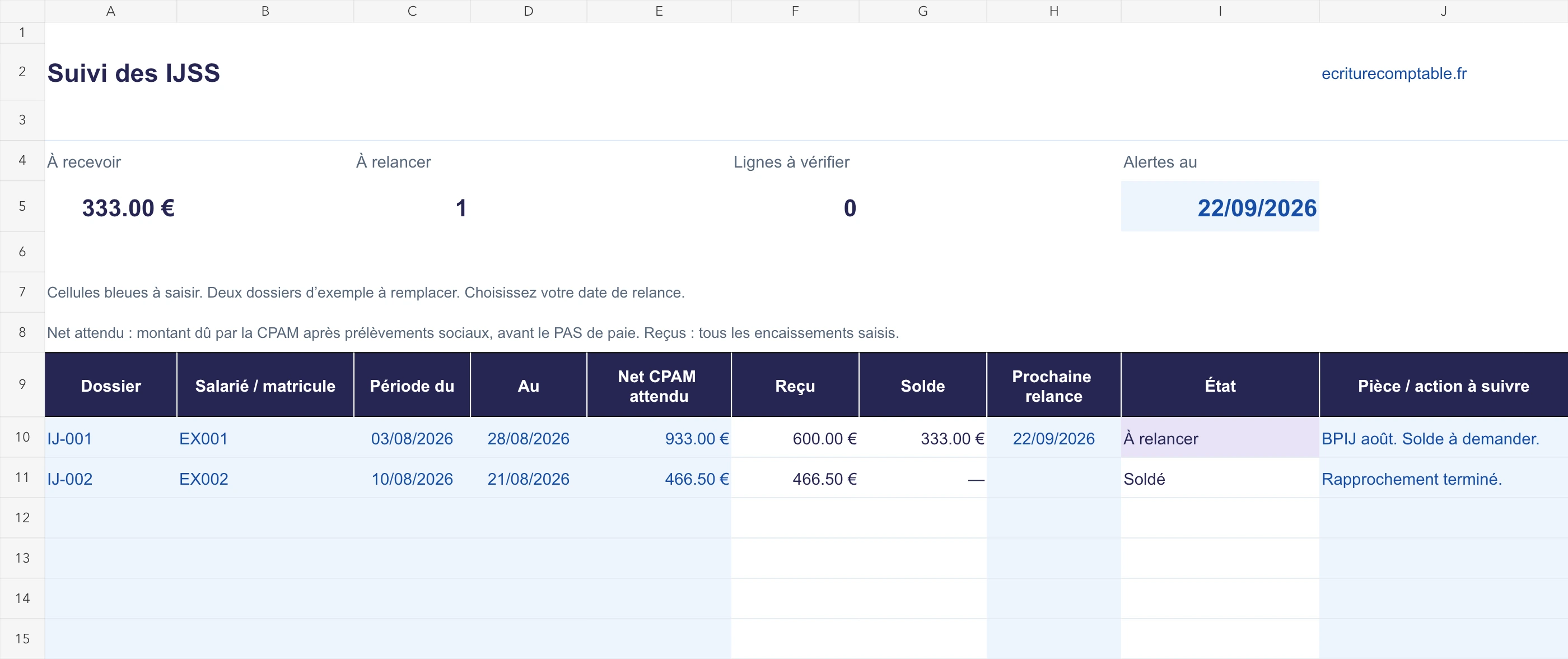Image resolution: width=1568 pixels, height=659 pixels.
Task: Click the Lignes à vérifier value 0
Action: tap(850, 208)
